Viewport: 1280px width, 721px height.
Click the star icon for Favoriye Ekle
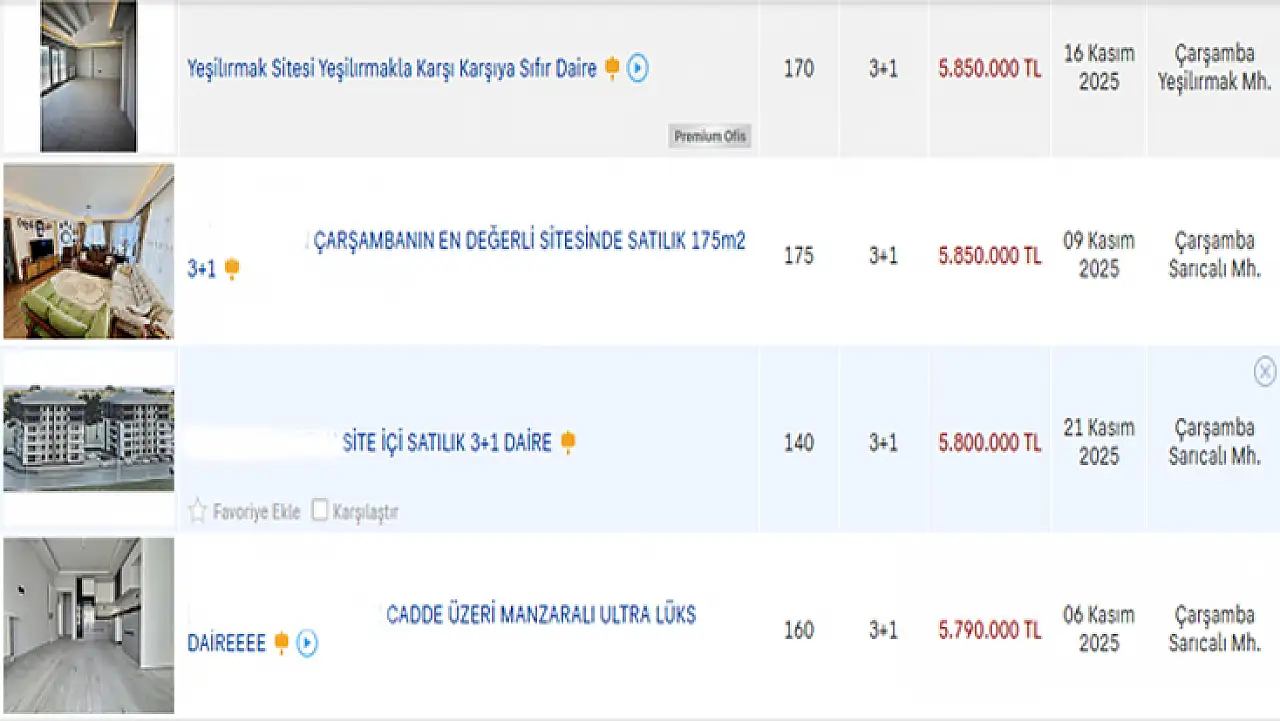(197, 511)
